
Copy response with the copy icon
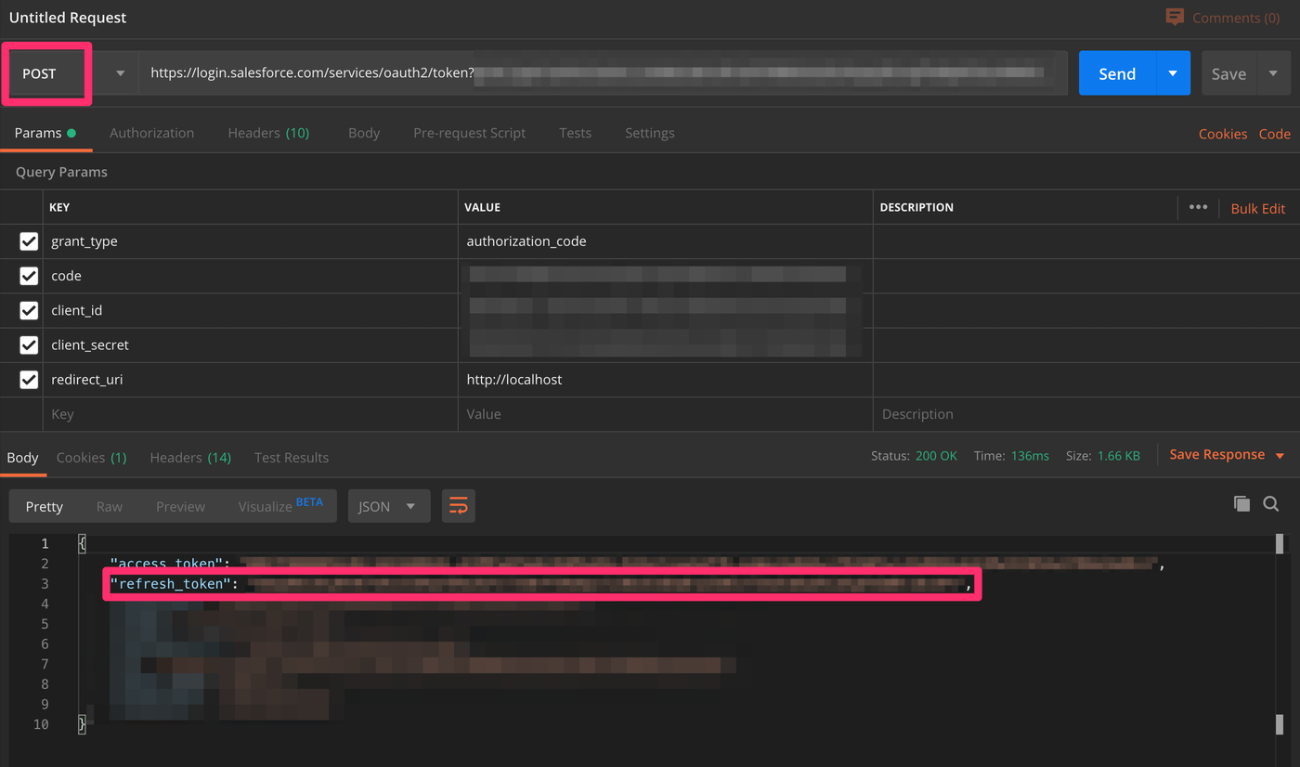pos(1241,504)
